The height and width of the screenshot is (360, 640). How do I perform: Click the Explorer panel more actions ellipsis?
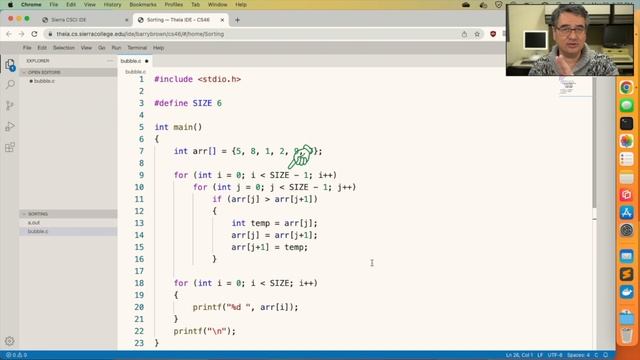pos(110,61)
